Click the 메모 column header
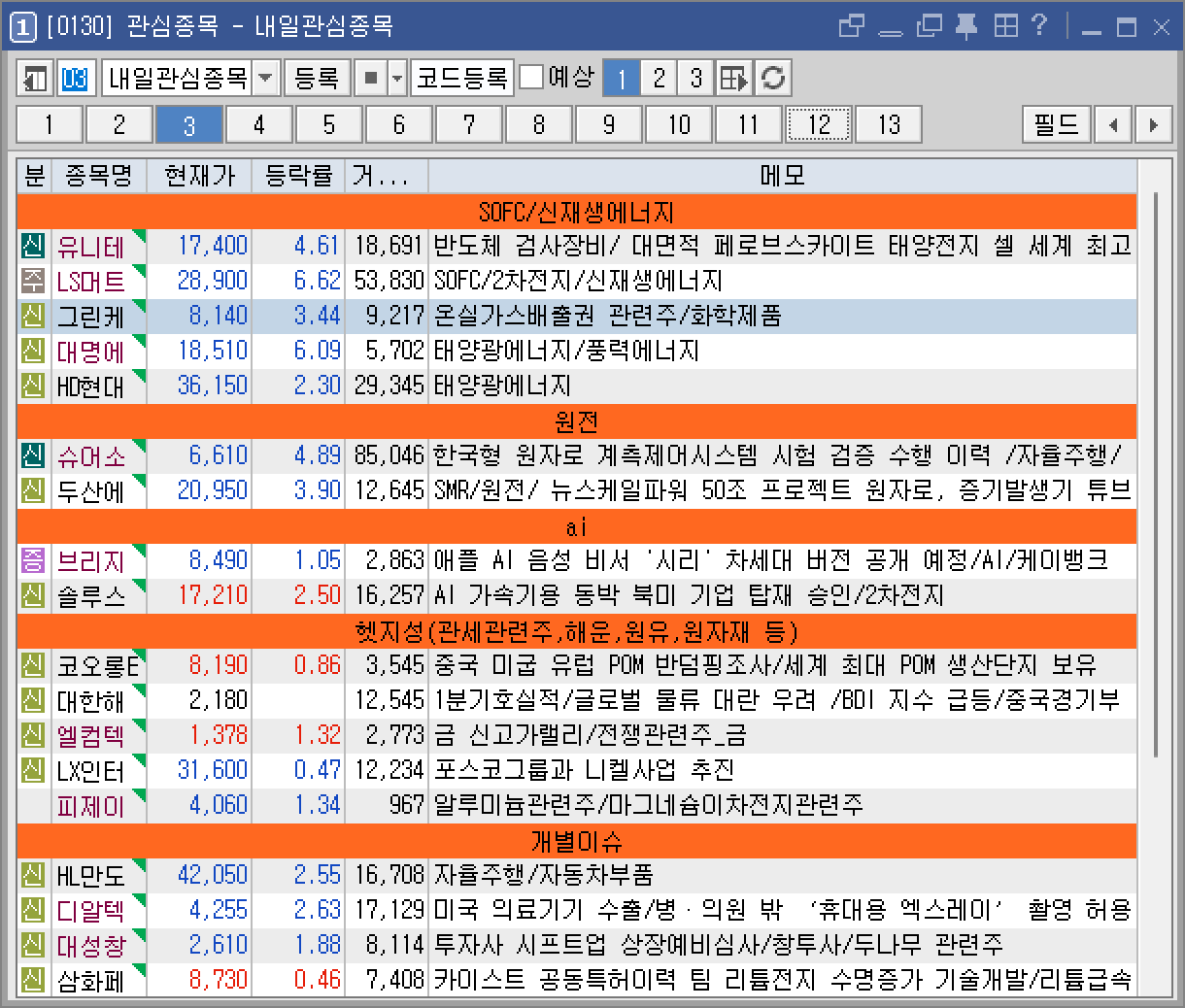This screenshot has height=1008, width=1185. coord(783,176)
